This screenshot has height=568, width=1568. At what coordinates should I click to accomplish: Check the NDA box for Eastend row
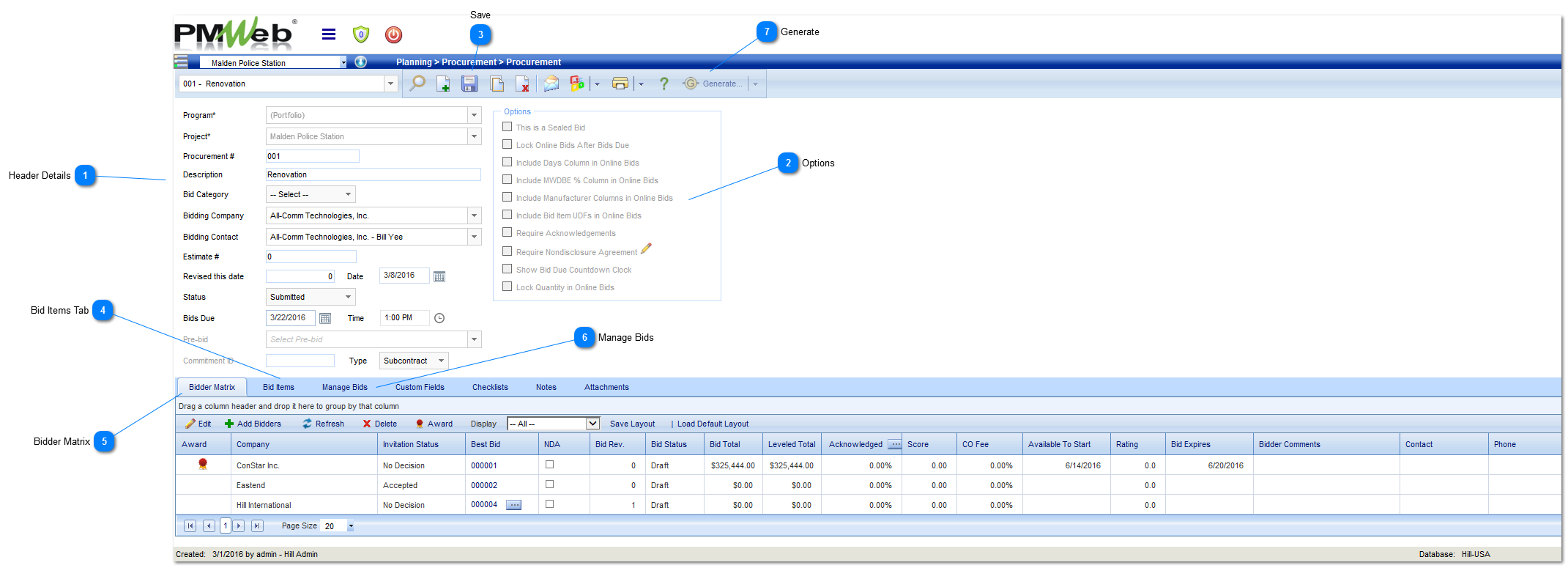(550, 484)
